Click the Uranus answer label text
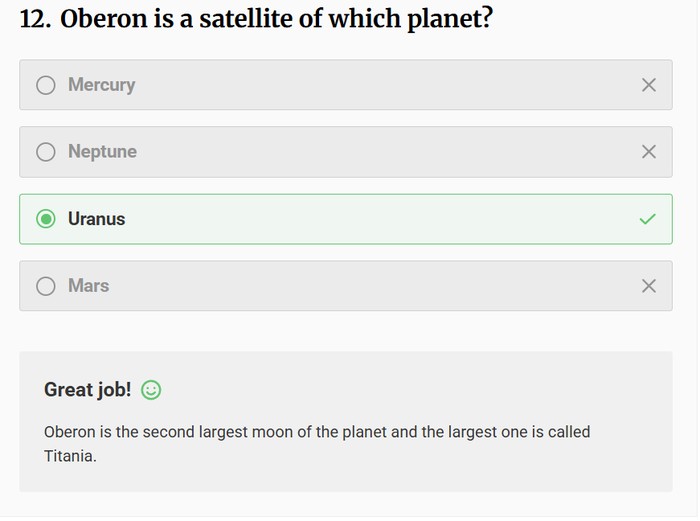700x521 pixels. 96,219
